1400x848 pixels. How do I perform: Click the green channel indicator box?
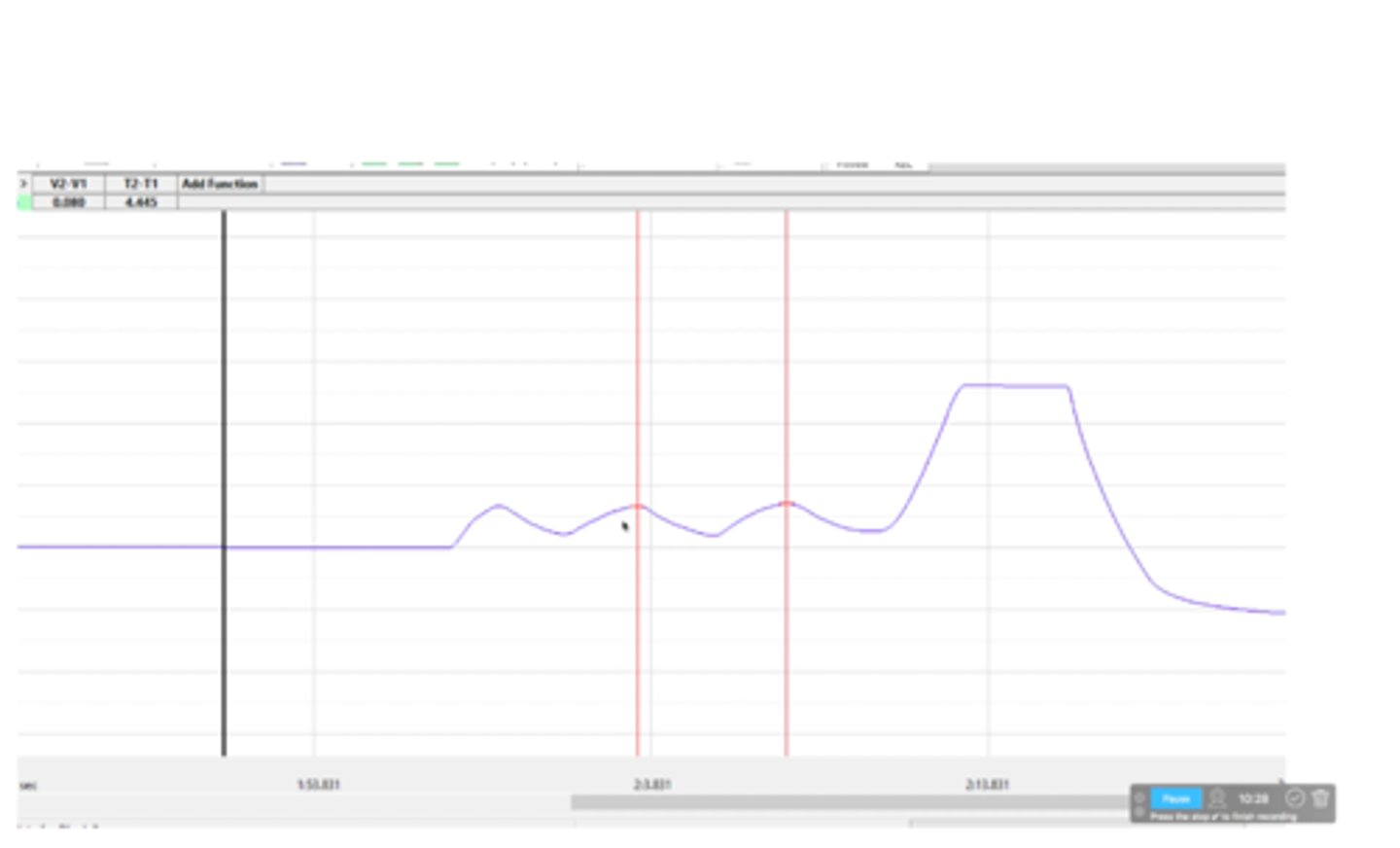[x=24, y=202]
